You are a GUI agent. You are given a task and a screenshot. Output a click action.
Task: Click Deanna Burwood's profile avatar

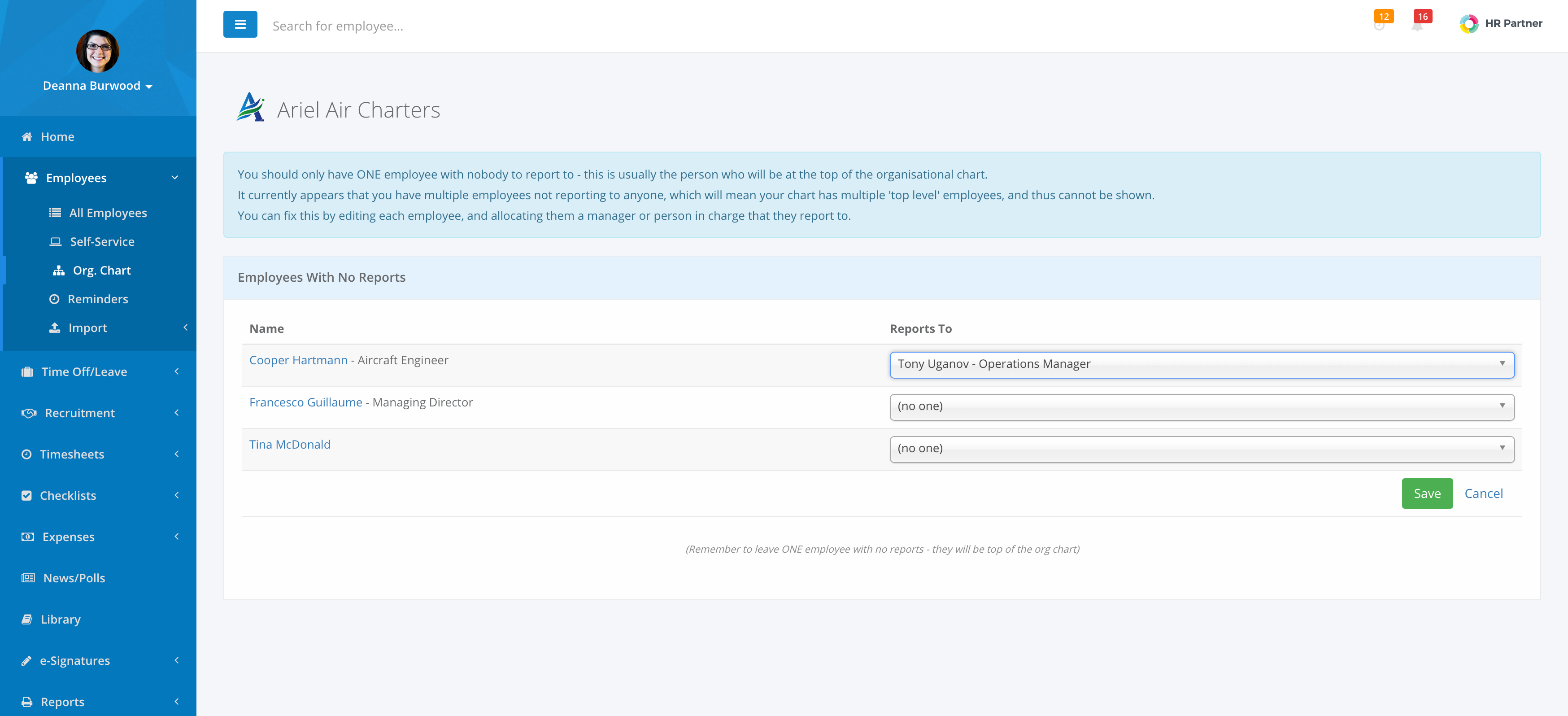[97, 51]
